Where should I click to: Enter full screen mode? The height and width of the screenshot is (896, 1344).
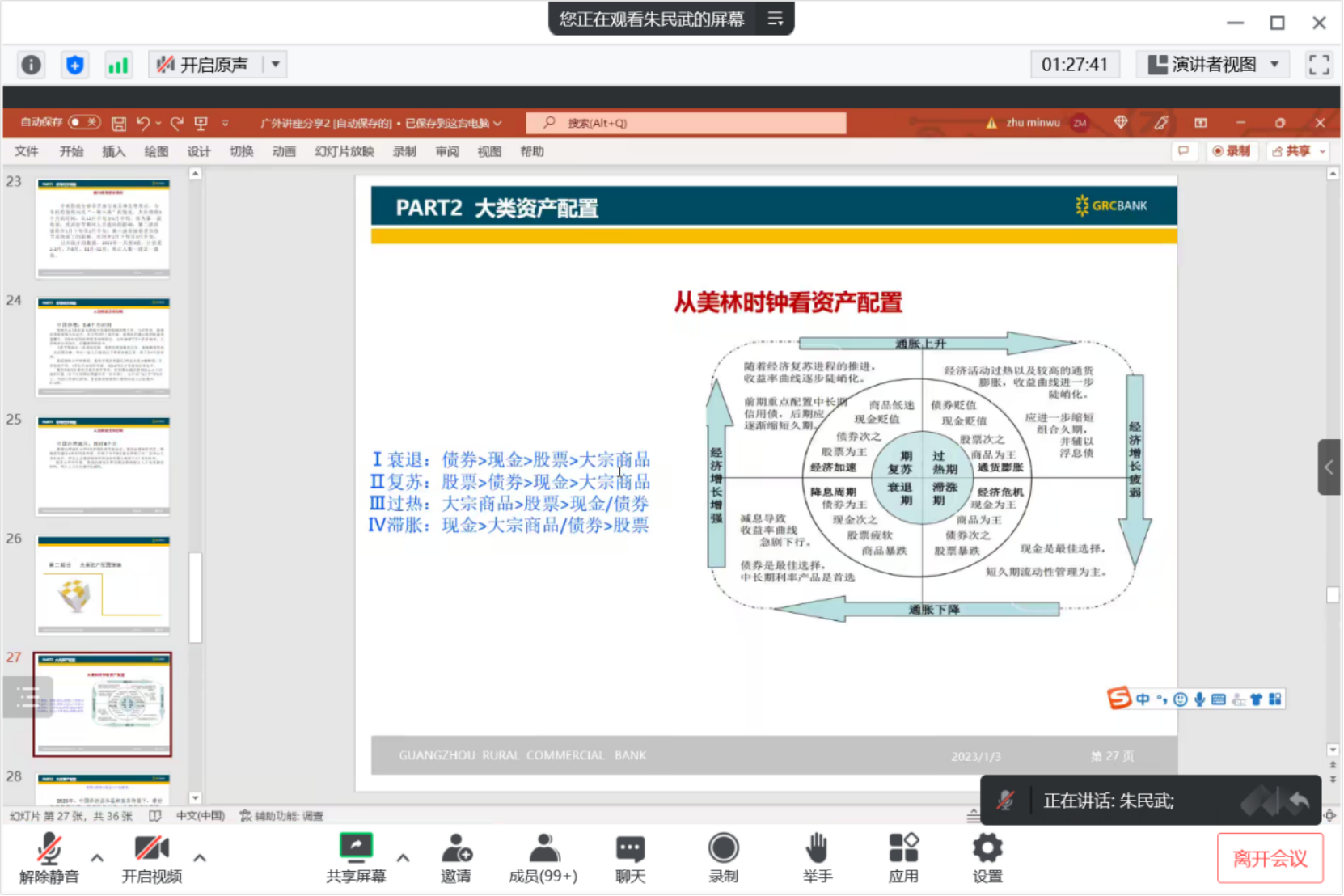(x=1319, y=65)
